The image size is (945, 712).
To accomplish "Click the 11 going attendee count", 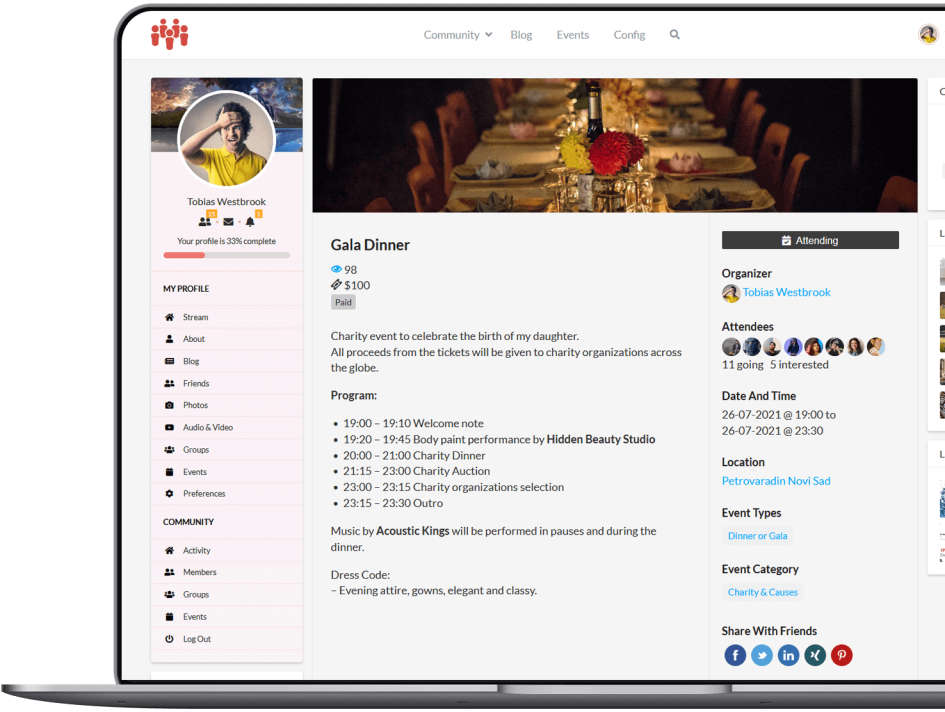I will (x=742, y=365).
